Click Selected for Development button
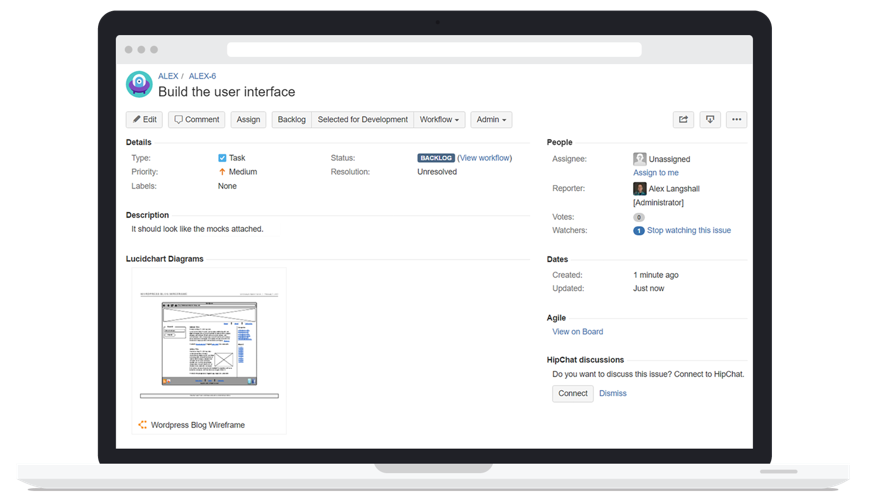Viewport: 871px width, 496px height. 363,119
